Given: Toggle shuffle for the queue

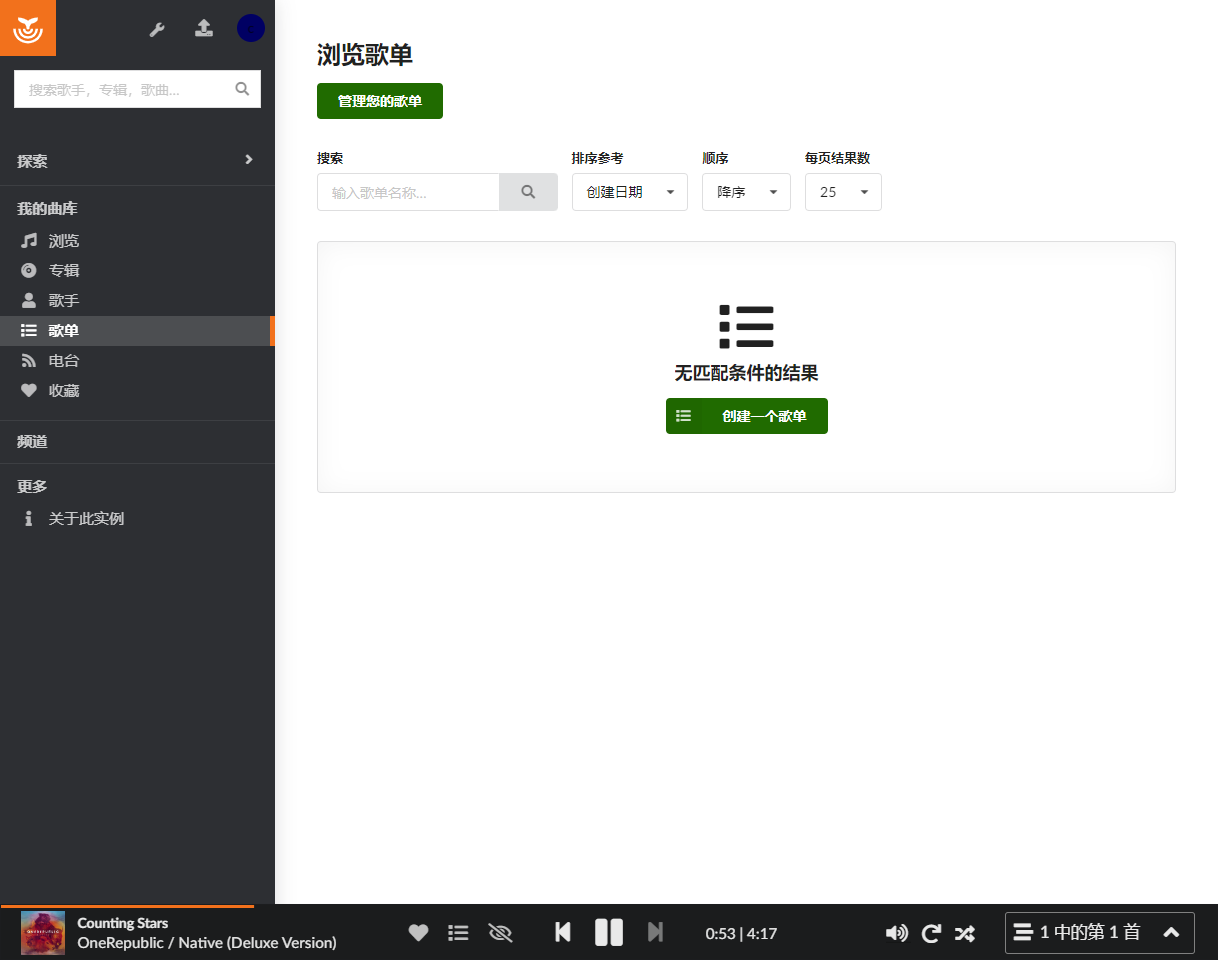Looking at the screenshot, I should (964, 933).
